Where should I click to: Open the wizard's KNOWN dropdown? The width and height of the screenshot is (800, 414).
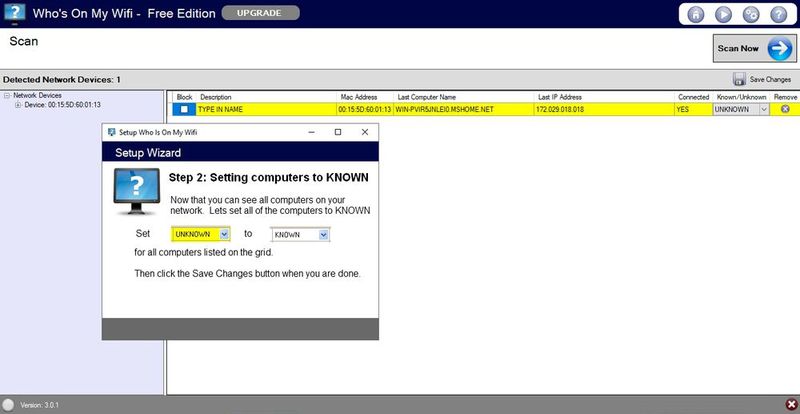click(323, 235)
